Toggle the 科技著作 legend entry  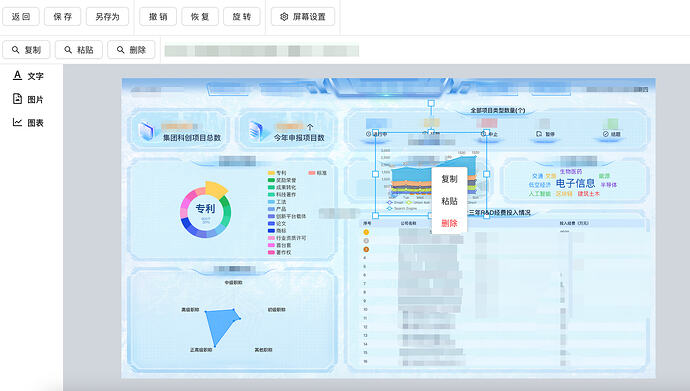282,194
